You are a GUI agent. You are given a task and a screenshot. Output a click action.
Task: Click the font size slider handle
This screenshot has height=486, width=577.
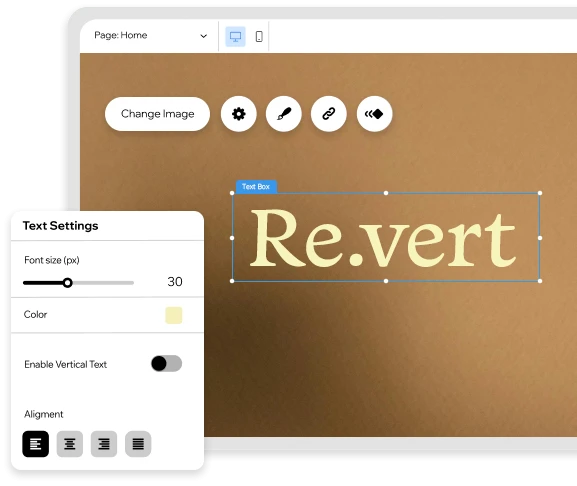tap(67, 283)
